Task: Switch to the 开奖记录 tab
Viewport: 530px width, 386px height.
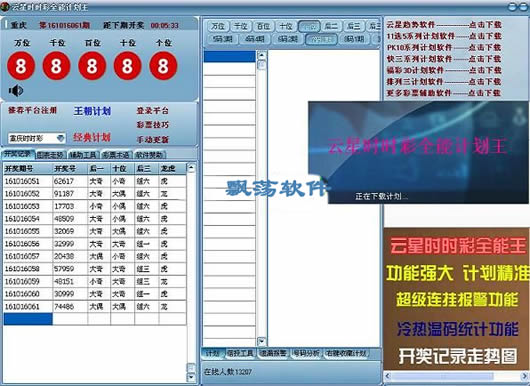Action: (x=17, y=154)
